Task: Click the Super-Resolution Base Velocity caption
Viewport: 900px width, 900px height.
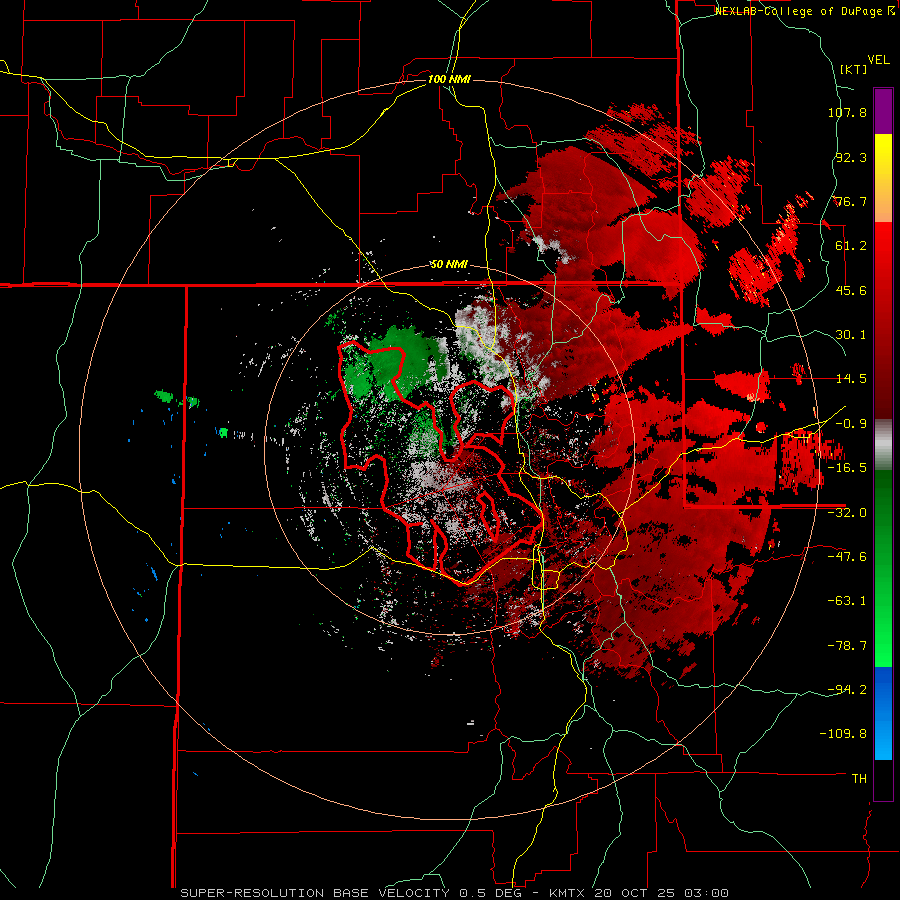Action: point(455,893)
